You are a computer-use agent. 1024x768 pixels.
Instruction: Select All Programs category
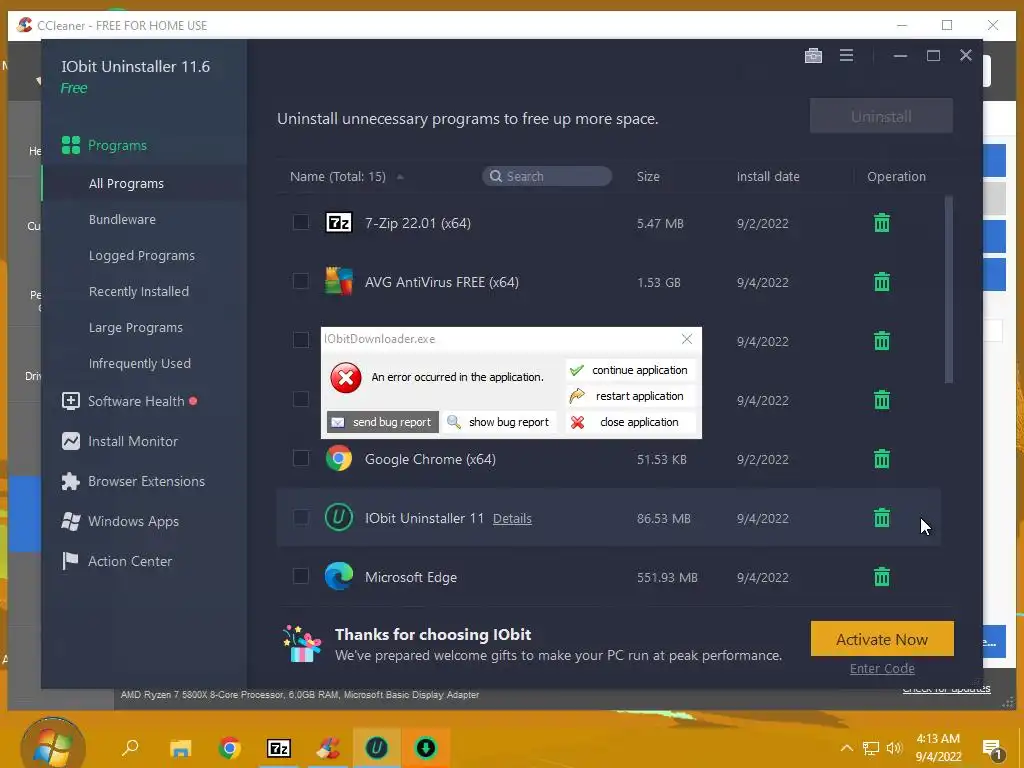126,184
